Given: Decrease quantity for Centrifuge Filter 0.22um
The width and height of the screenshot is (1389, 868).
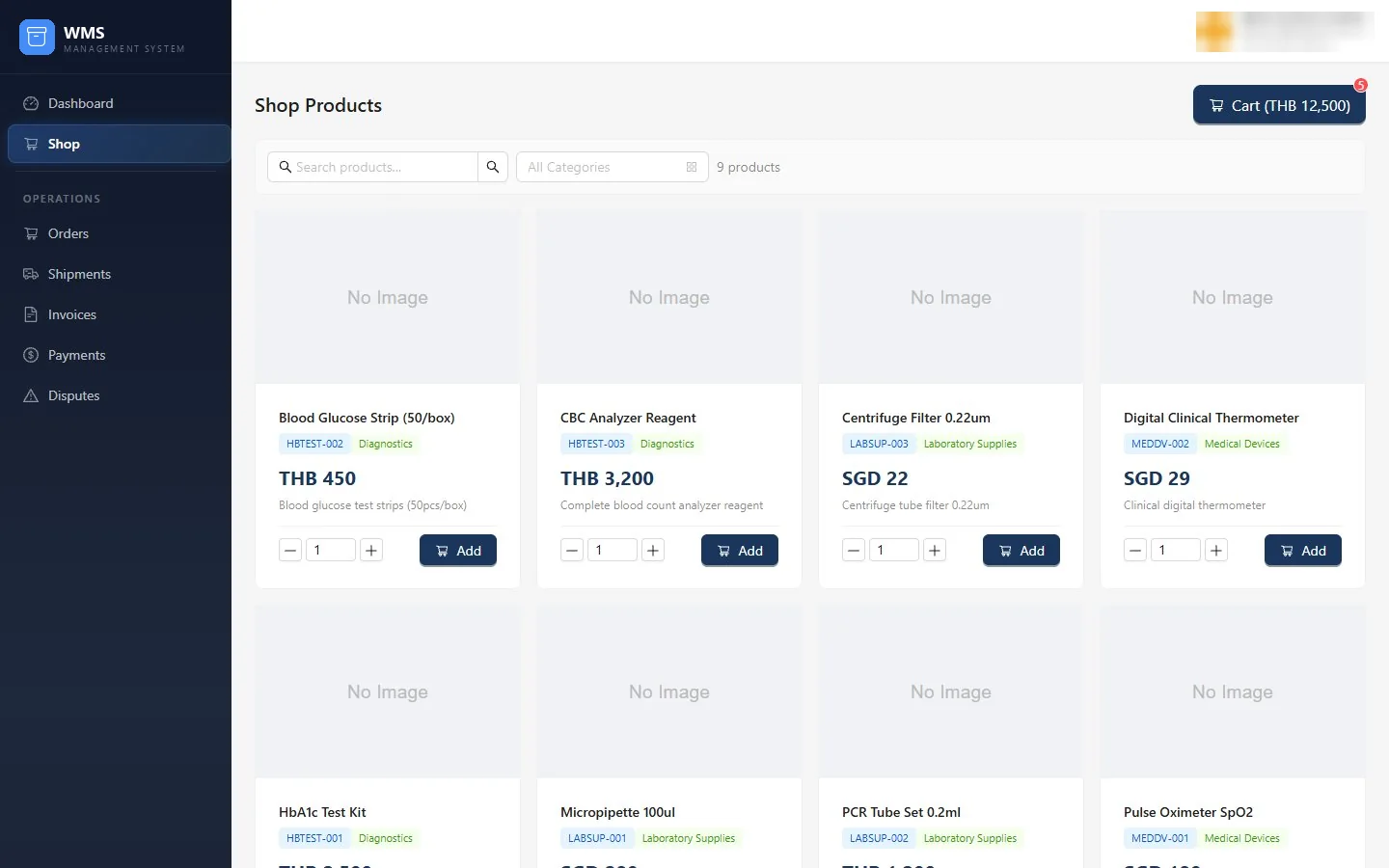Looking at the screenshot, I should click(x=854, y=551).
